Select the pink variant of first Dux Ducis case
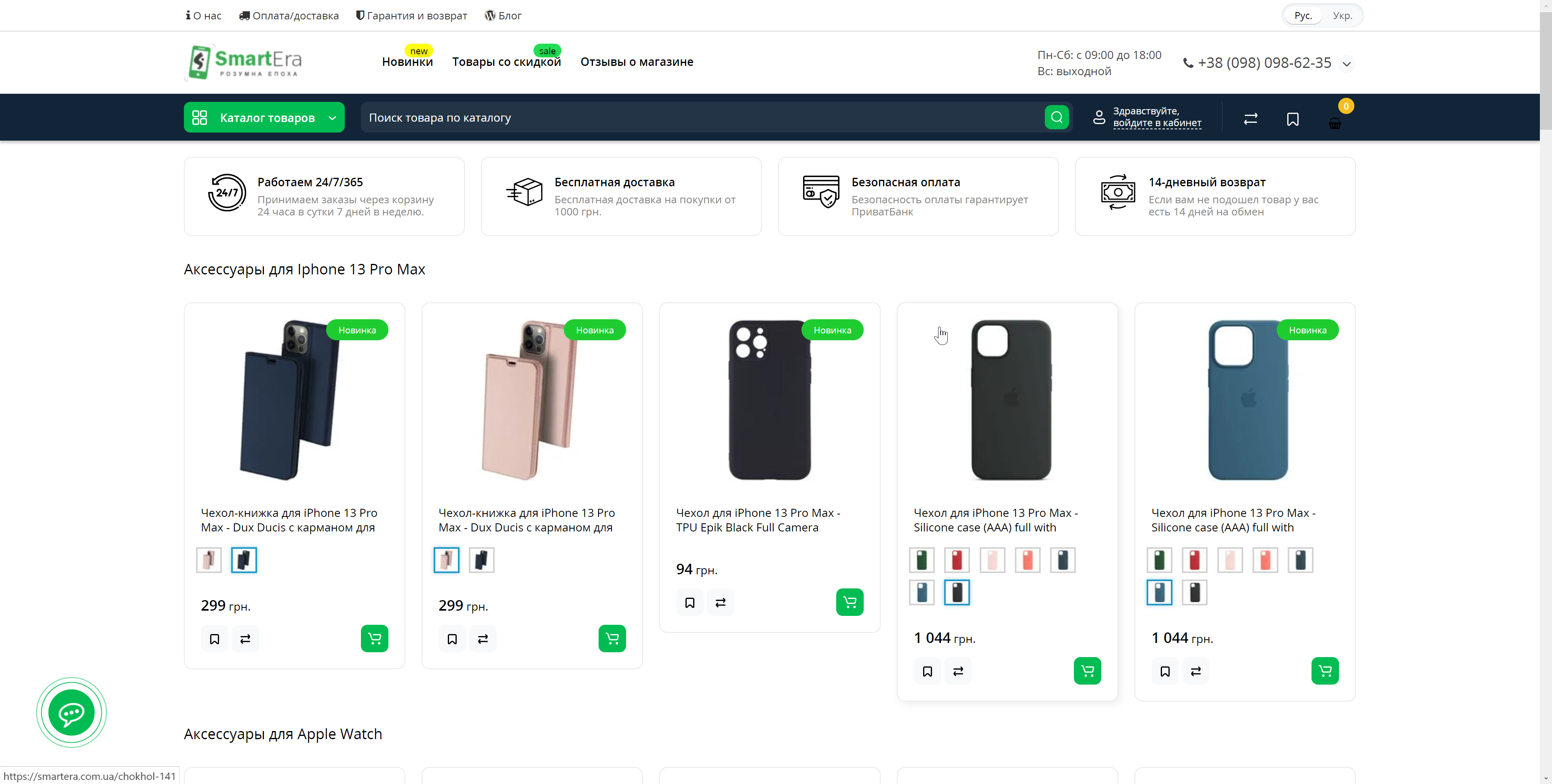 point(209,560)
